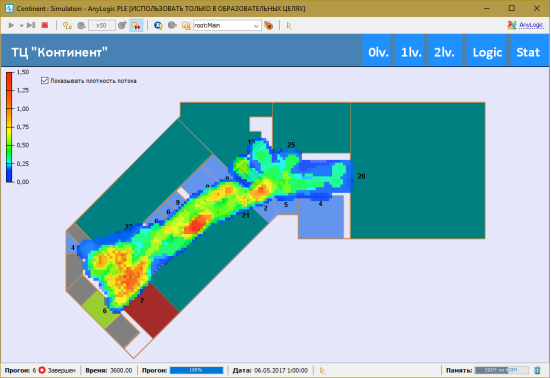The height and width of the screenshot is (378, 551).
Task: Stop the simulation with the red square
Action: tap(45, 25)
